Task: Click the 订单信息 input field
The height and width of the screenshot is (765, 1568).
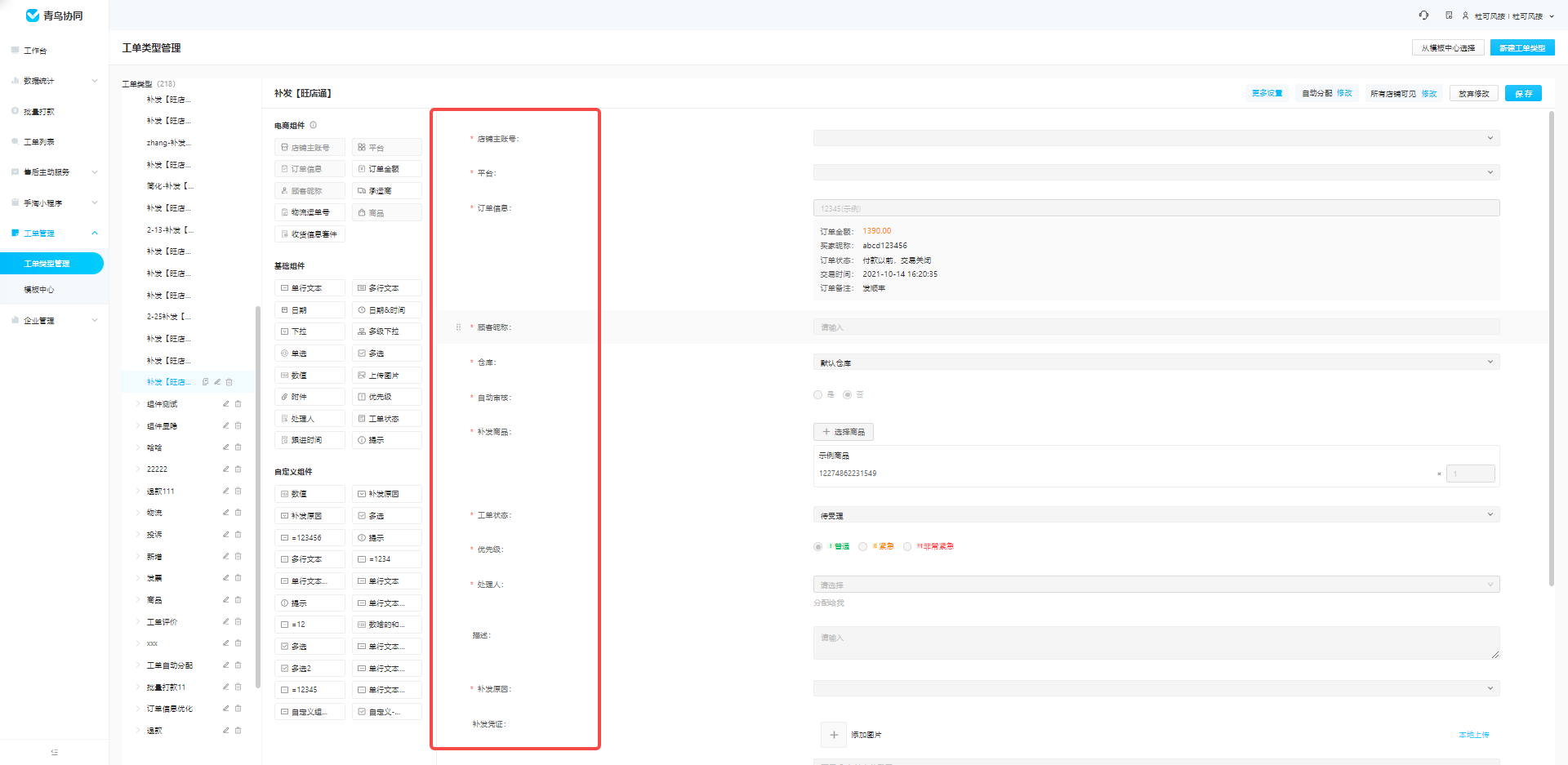Action: (1156, 208)
